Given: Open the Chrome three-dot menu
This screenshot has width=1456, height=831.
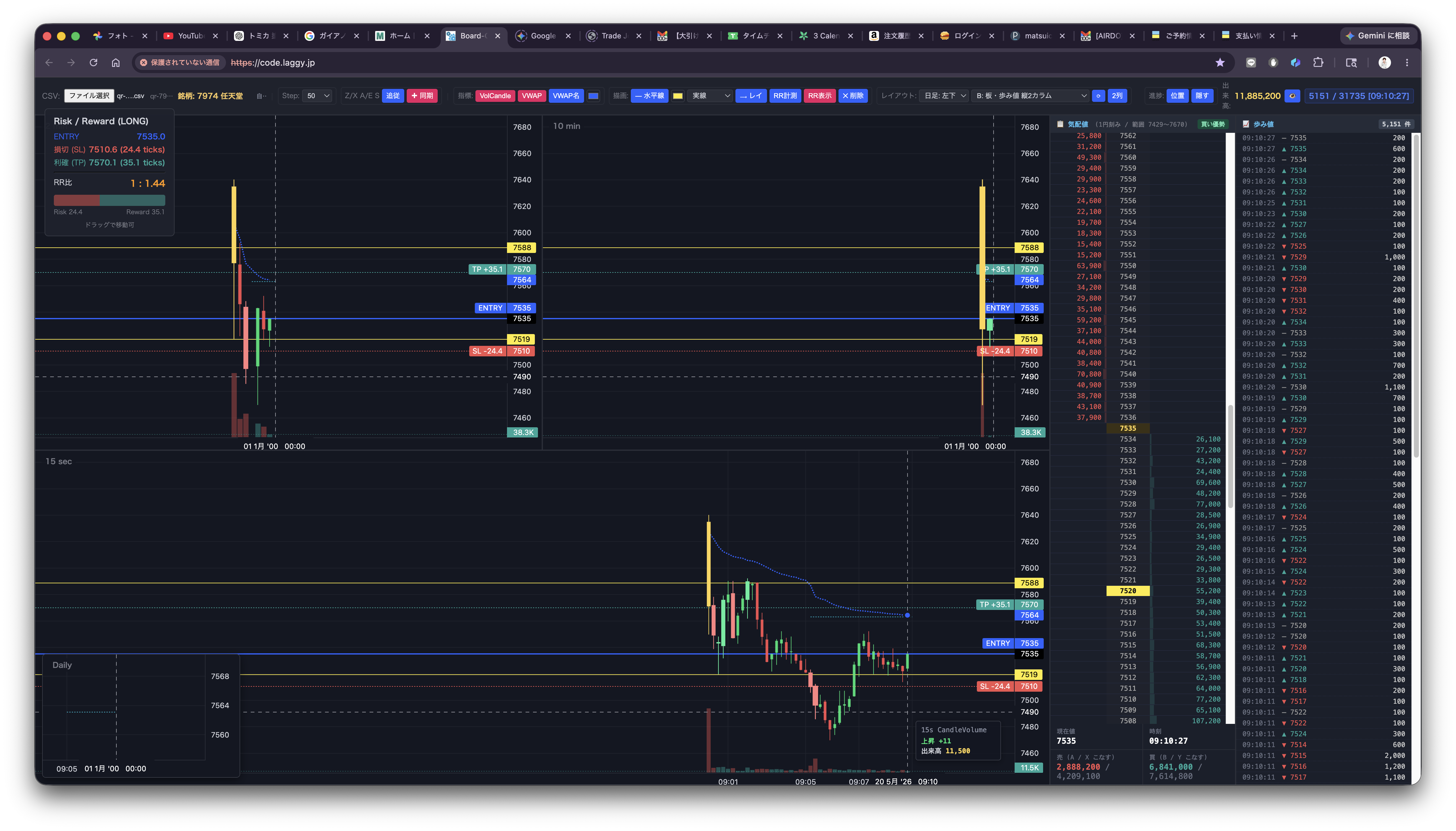Looking at the screenshot, I should coord(1407,63).
